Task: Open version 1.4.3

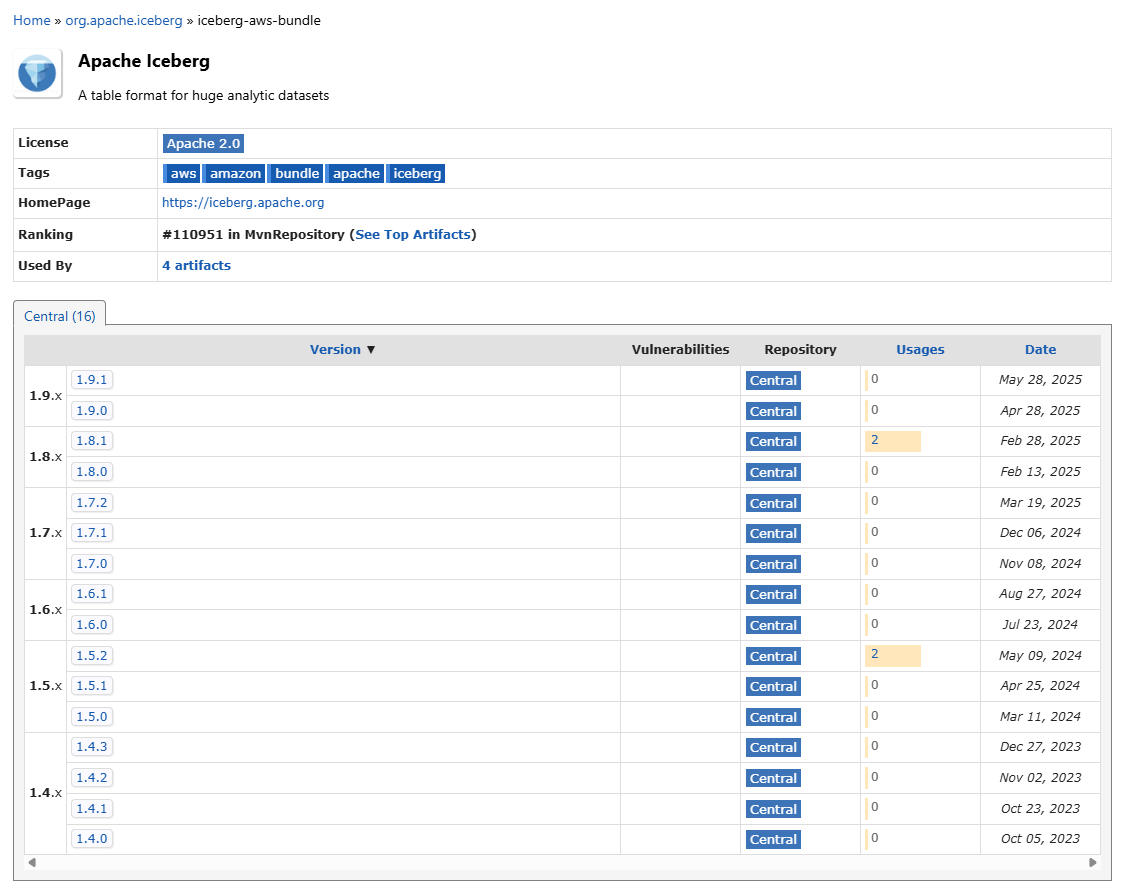Action: click(92, 746)
